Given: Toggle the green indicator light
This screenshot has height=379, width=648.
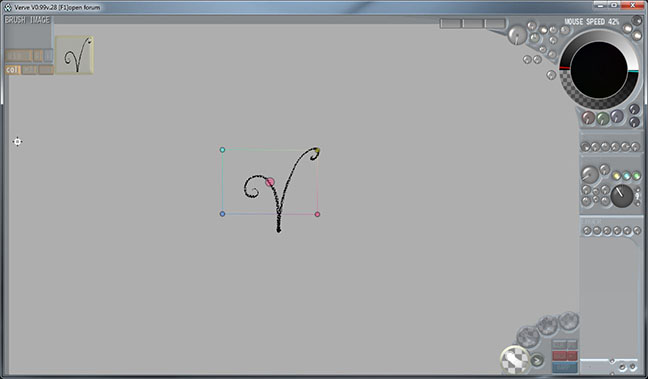Looking at the screenshot, I should (636, 176).
